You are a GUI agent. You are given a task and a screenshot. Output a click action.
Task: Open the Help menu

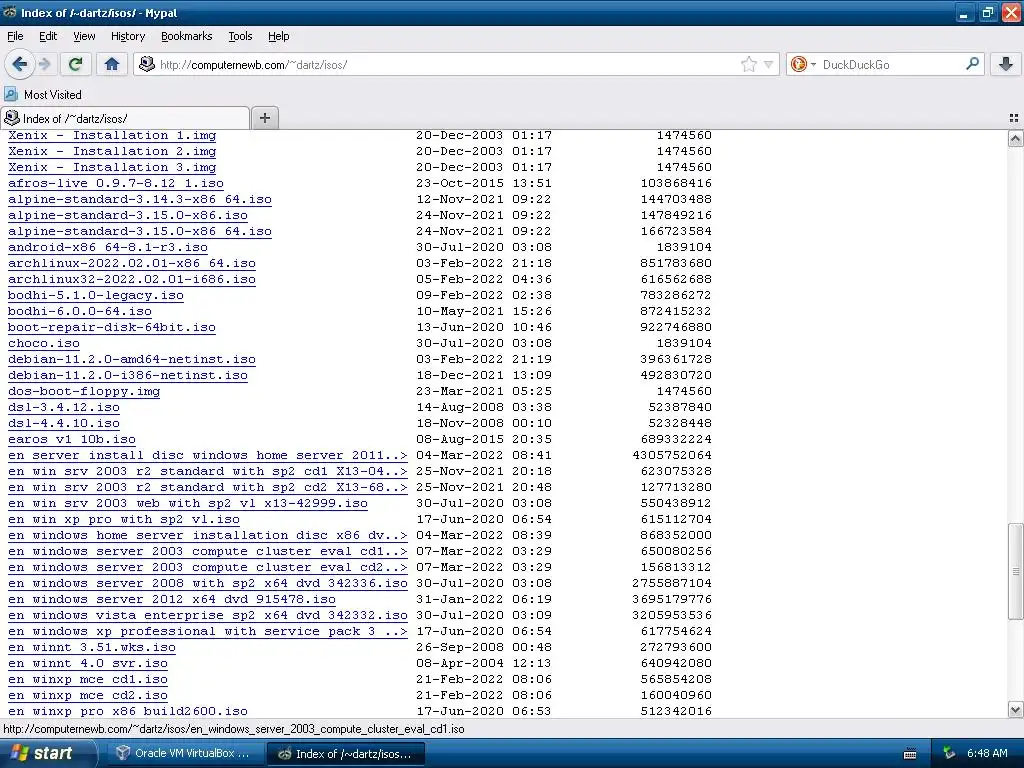278,37
